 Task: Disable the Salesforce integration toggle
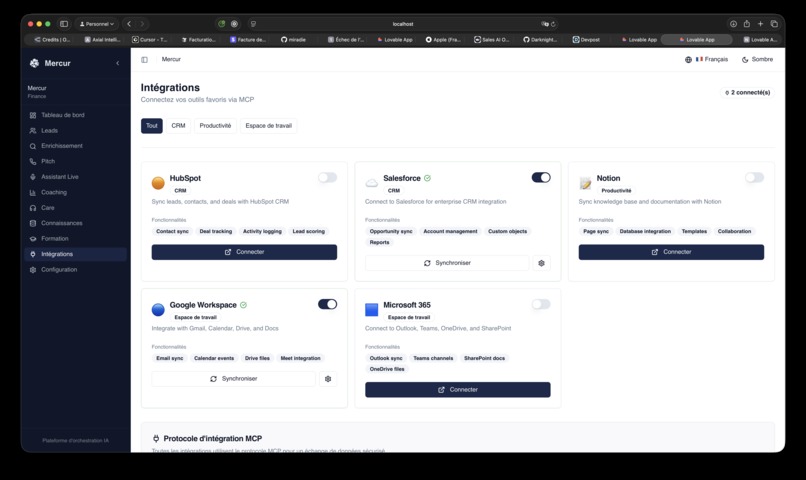tap(541, 177)
